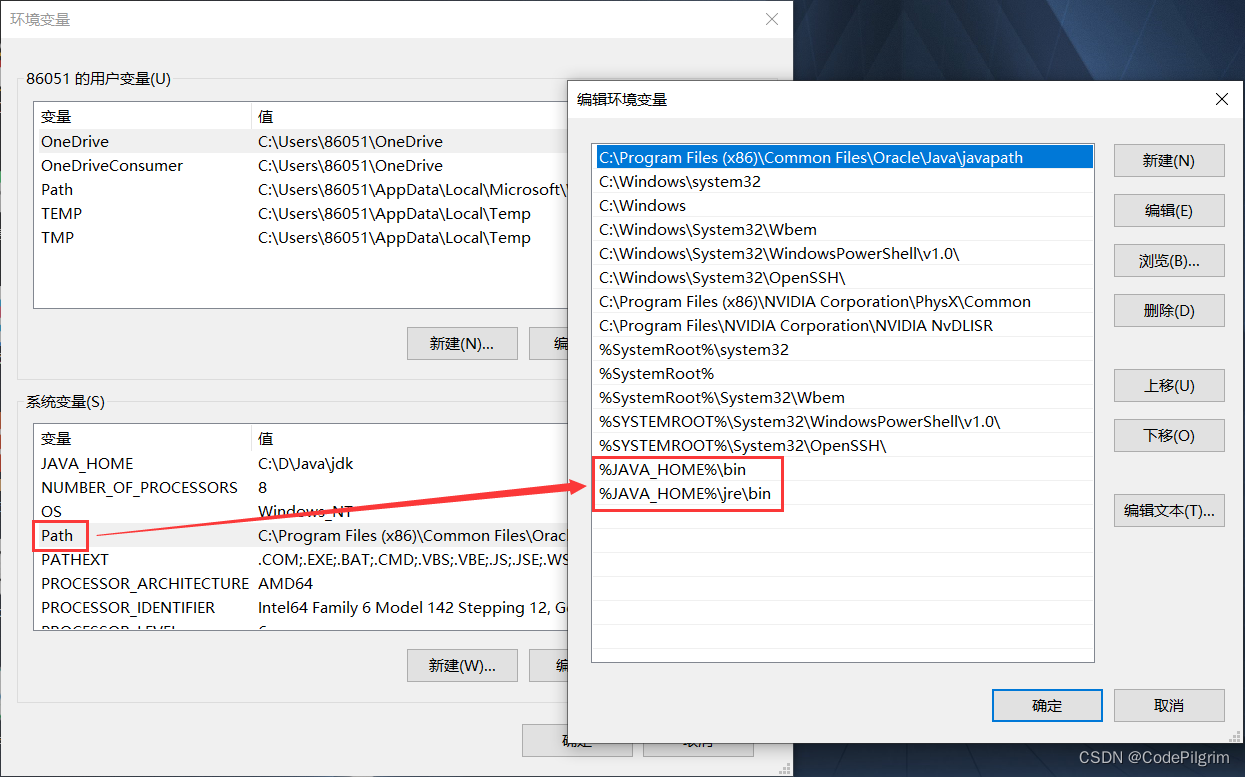
Task: Select the OneDrive user variable row
Action: (150, 141)
